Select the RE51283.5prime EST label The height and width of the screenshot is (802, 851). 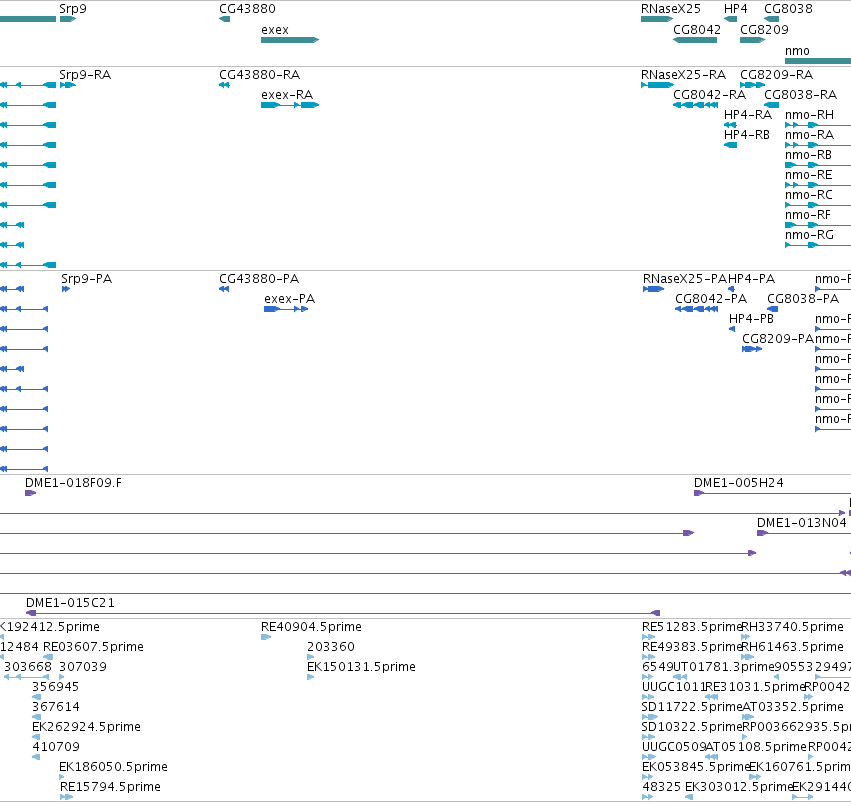tap(691, 627)
